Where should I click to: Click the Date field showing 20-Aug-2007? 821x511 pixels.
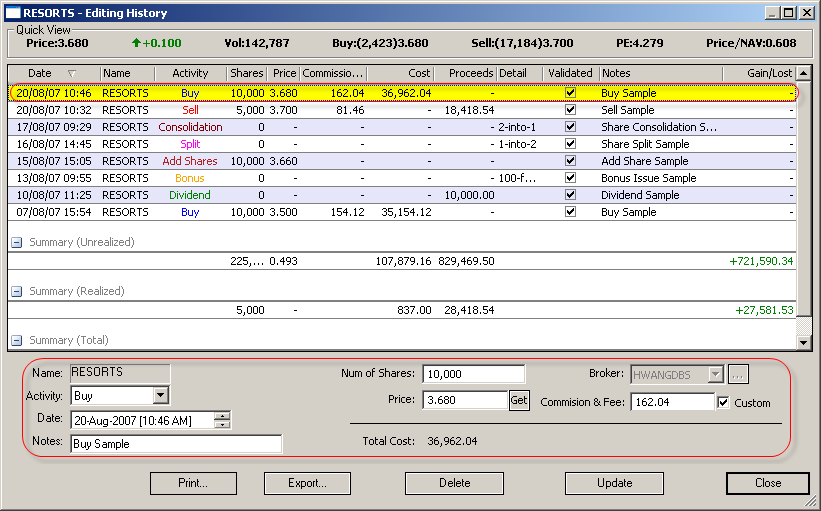[142, 420]
